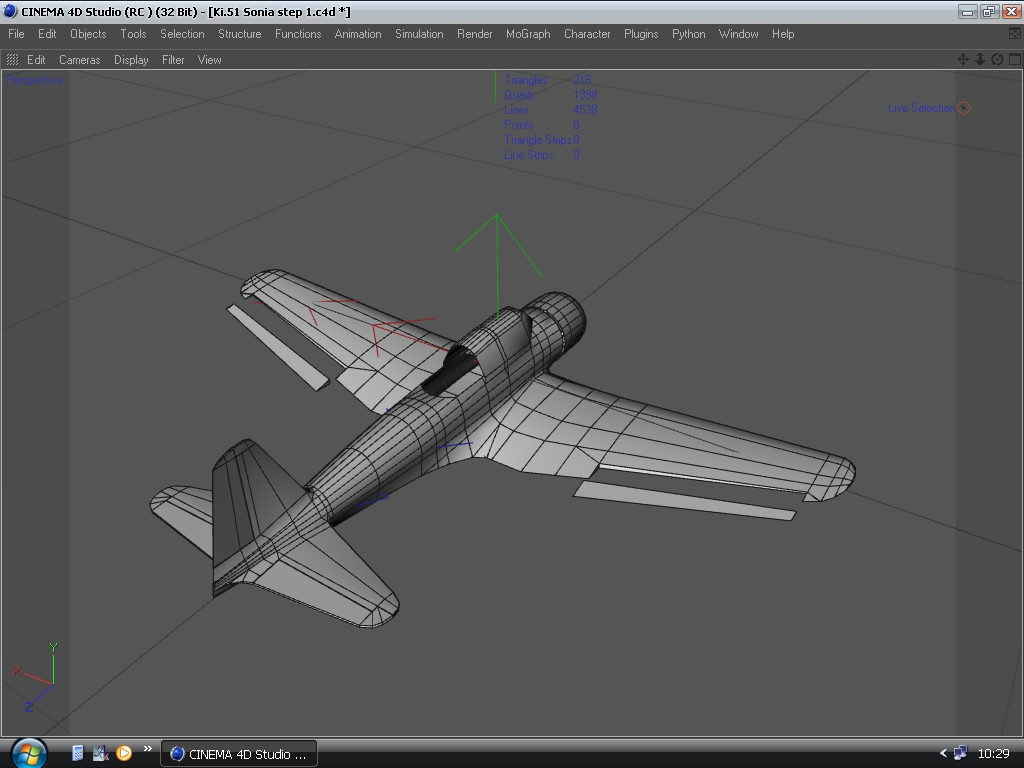Open the viewport Display menu

pyautogui.click(x=131, y=59)
